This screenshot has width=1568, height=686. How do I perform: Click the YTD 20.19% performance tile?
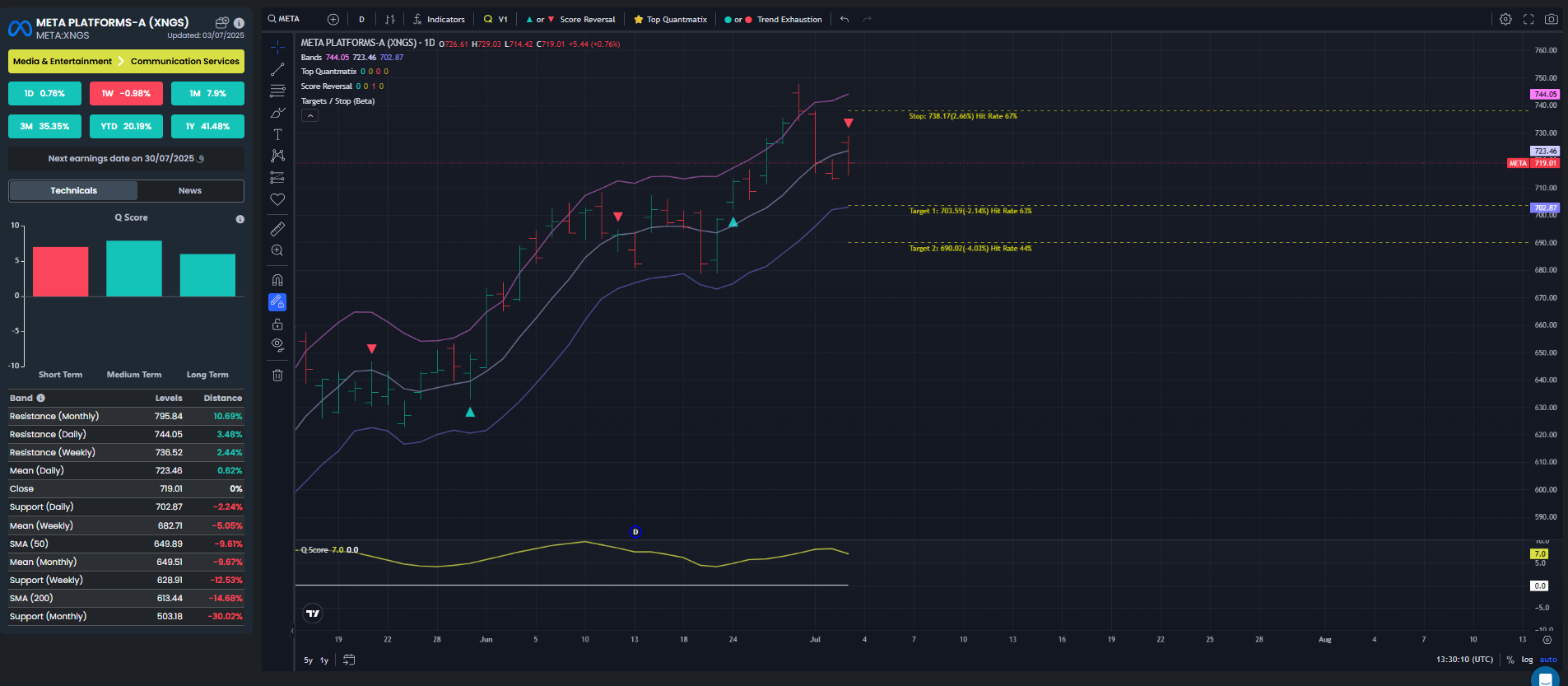[126, 126]
